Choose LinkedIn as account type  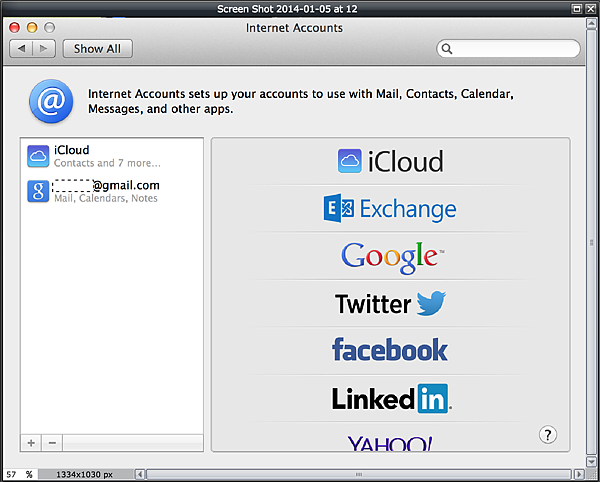pyautogui.click(x=391, y=398)
